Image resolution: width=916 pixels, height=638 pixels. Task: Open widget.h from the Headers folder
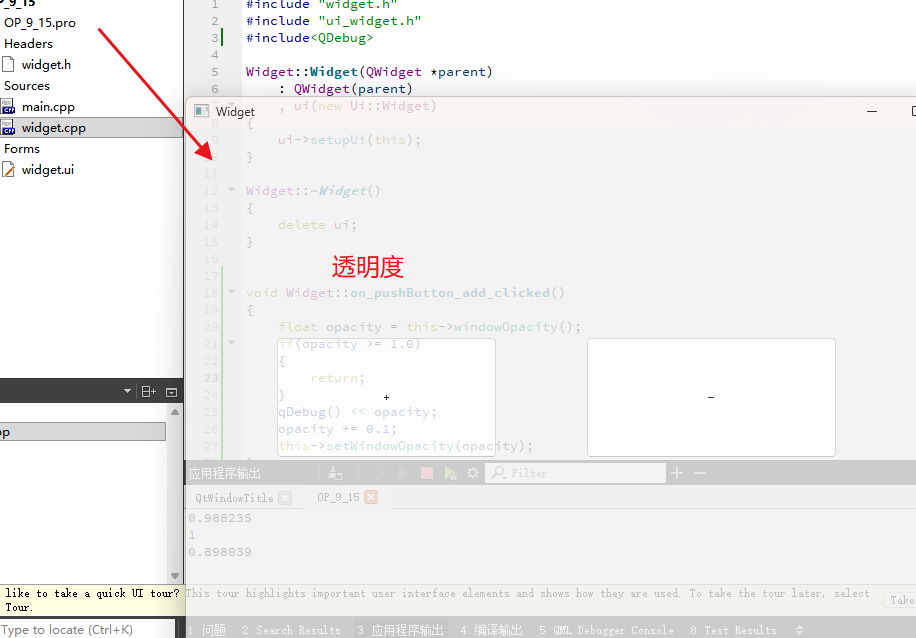click(x=46, y=65)
